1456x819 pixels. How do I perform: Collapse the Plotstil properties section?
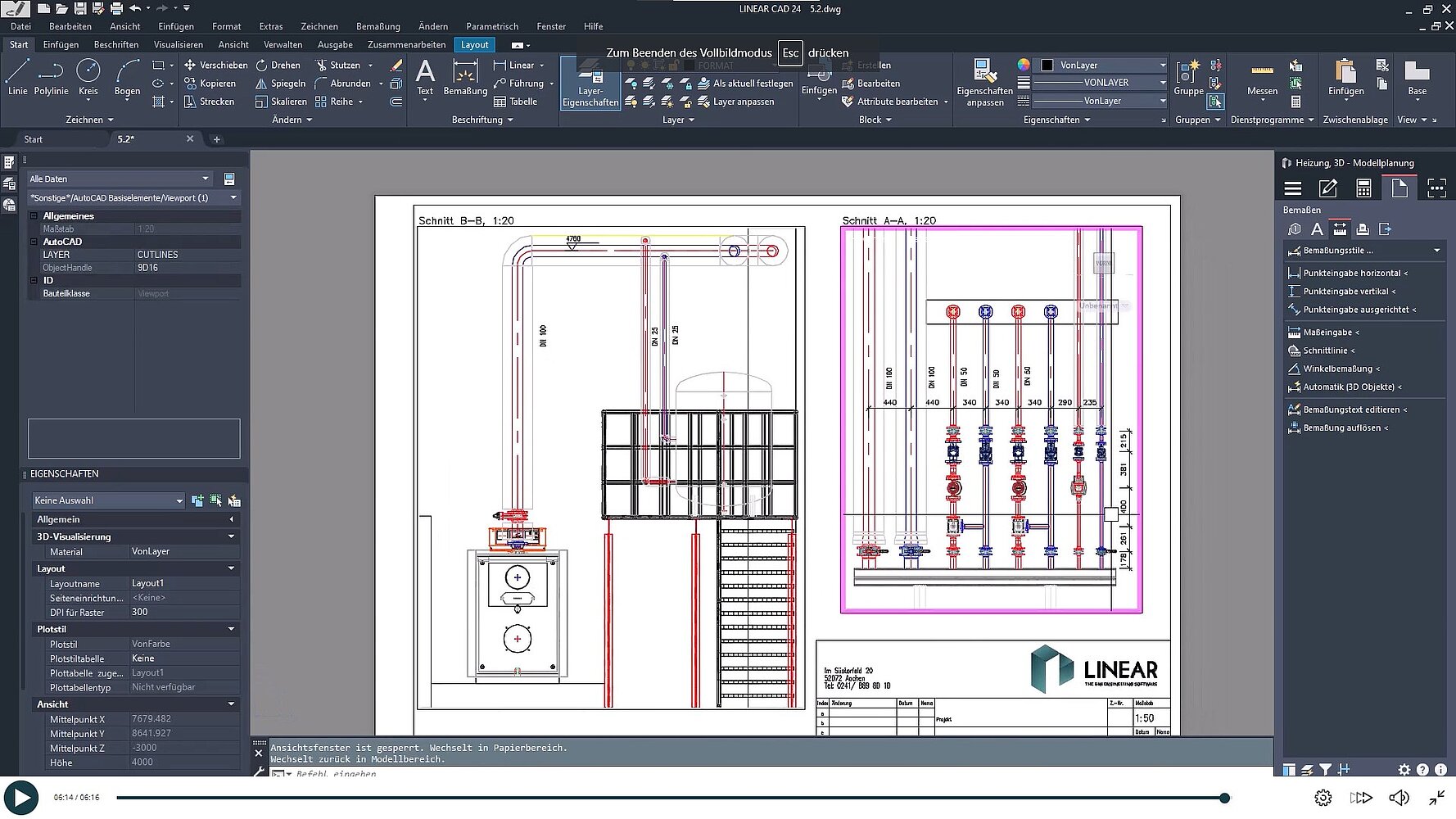[x=231, y=629]
